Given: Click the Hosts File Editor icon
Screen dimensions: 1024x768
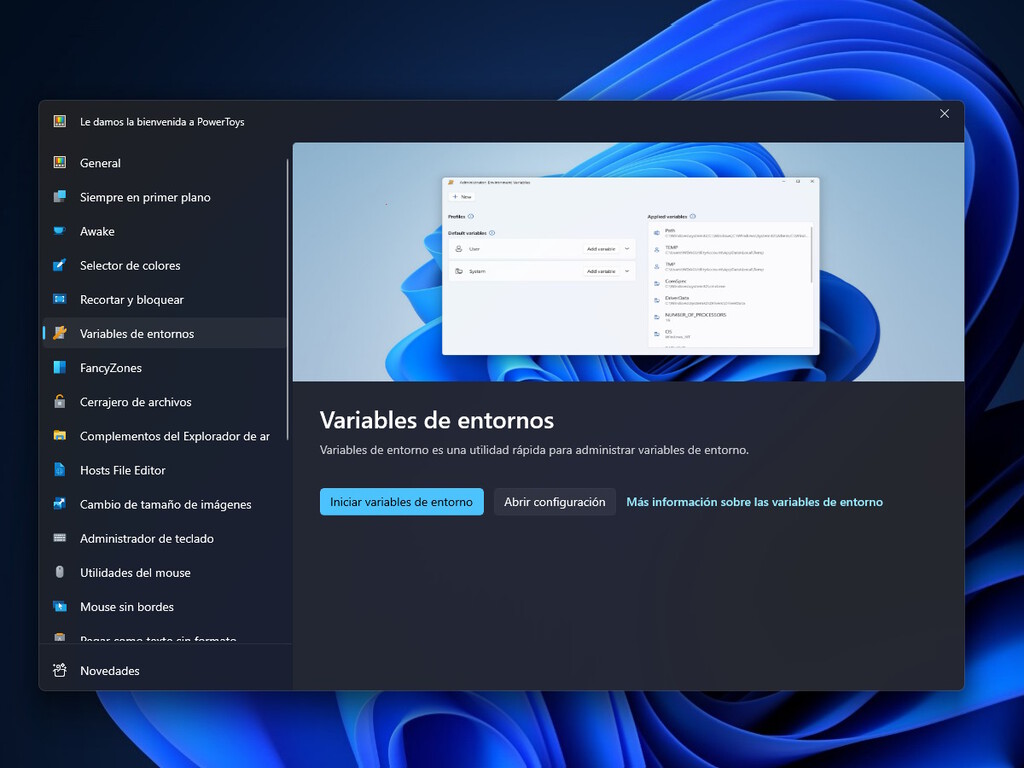Looking at the screenshot, I should point(59,470).
